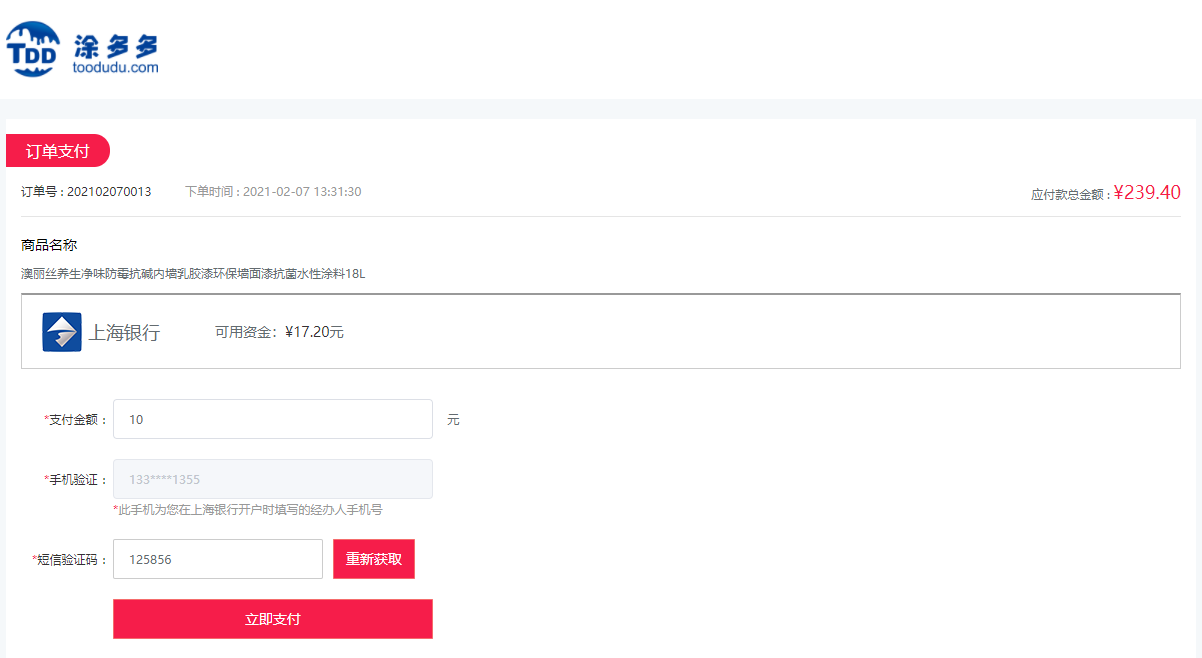This screenshot has width=1202, height=658.
Task: Click the 立即支付 pay now button
Action: [x=273, y=619]
